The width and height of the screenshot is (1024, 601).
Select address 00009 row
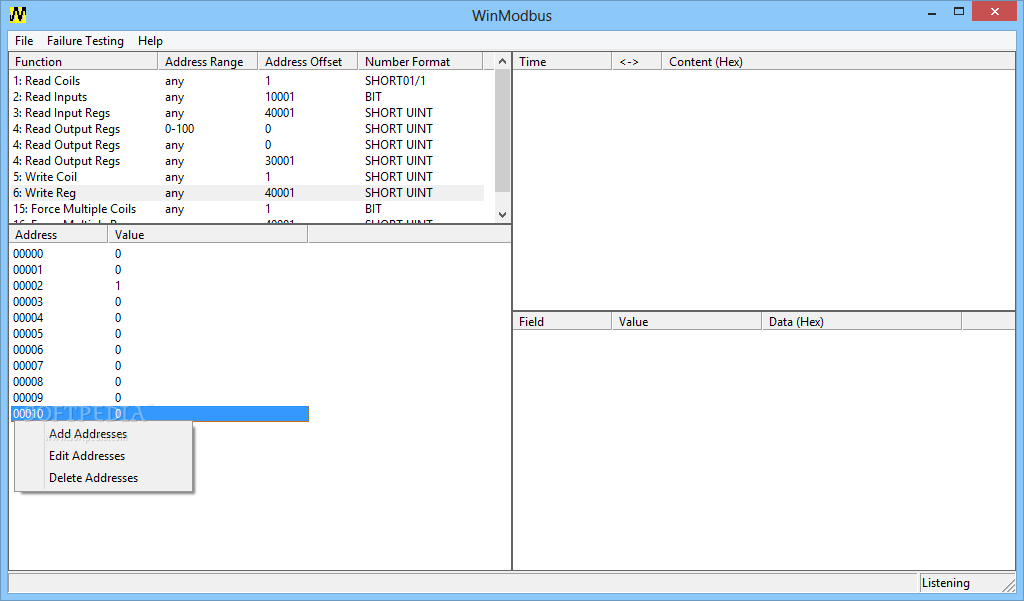[160, 398]
